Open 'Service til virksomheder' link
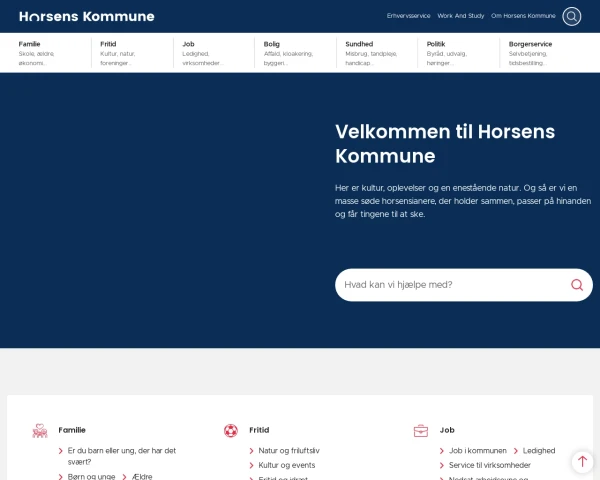600x480 pixels. pyautogui.click(x=489, y=465)
